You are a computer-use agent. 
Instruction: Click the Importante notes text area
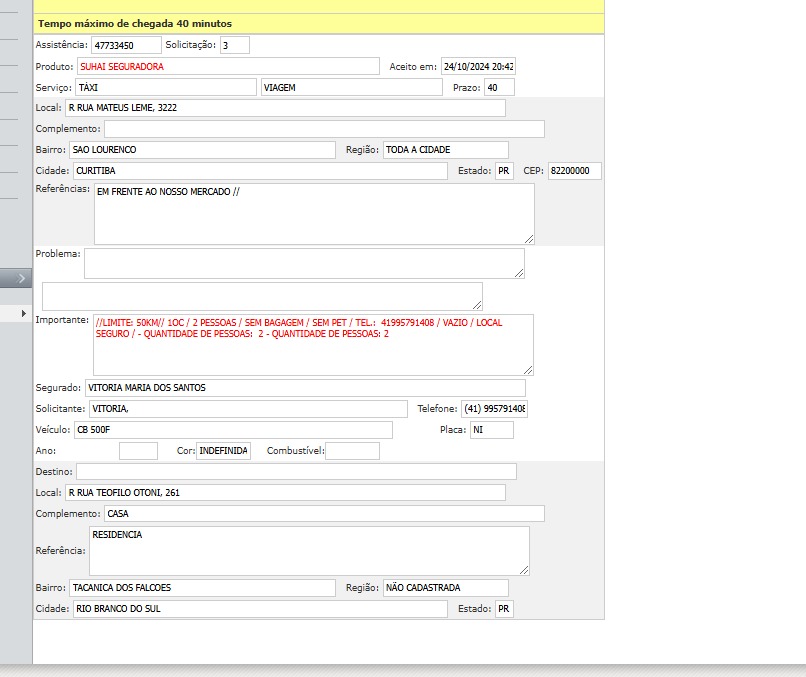[313, 345]
